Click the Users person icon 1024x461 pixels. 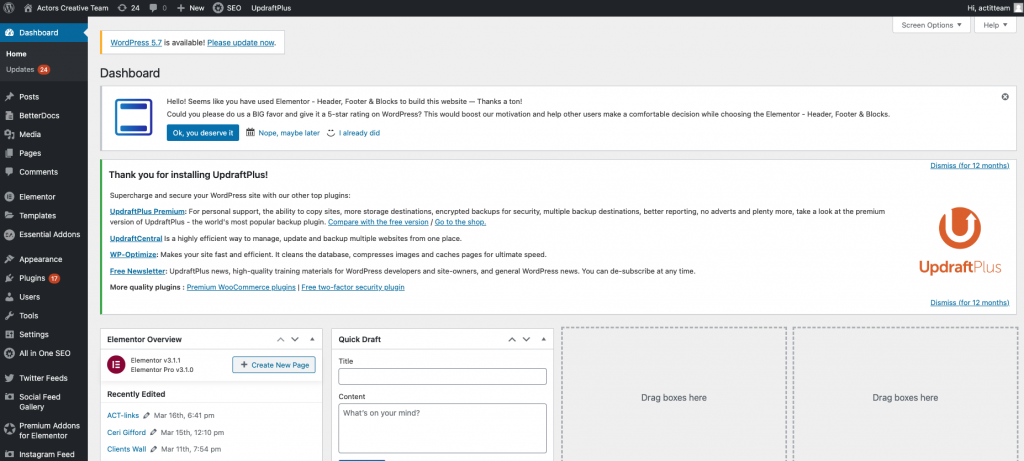tap(9, 297)
